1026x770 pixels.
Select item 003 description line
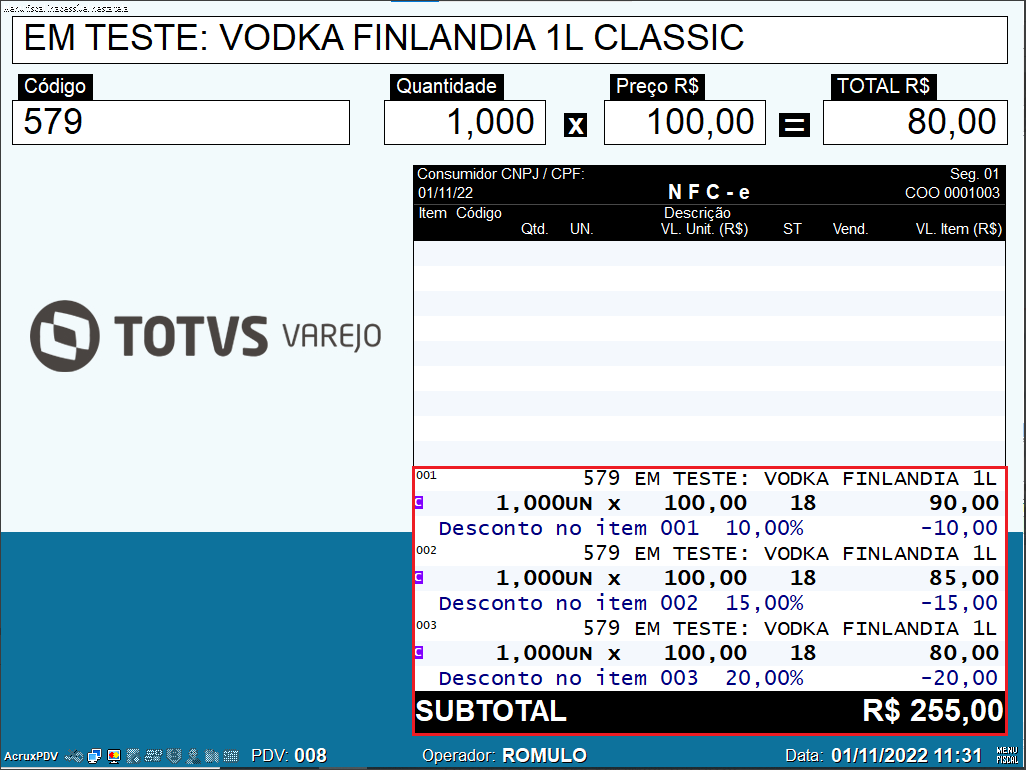(x=710, y=629)
